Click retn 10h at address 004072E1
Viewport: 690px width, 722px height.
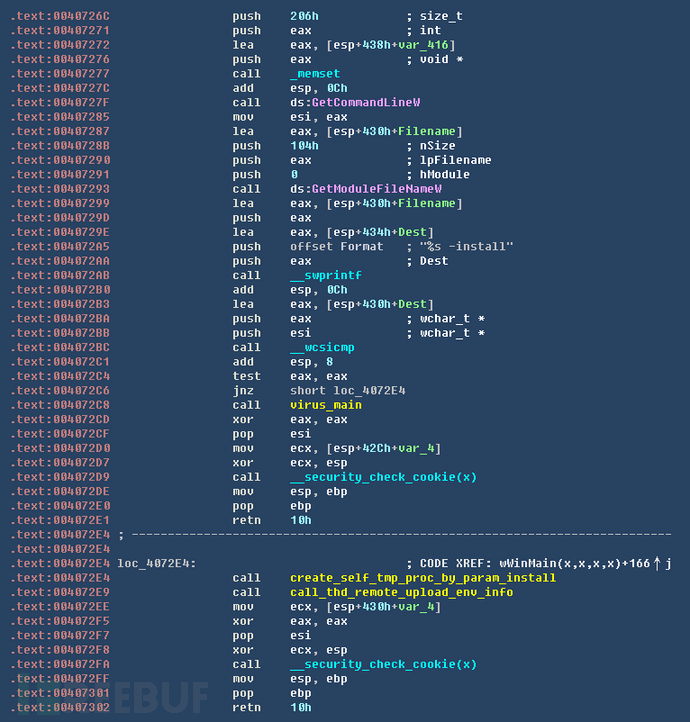[x=272, y=520]
